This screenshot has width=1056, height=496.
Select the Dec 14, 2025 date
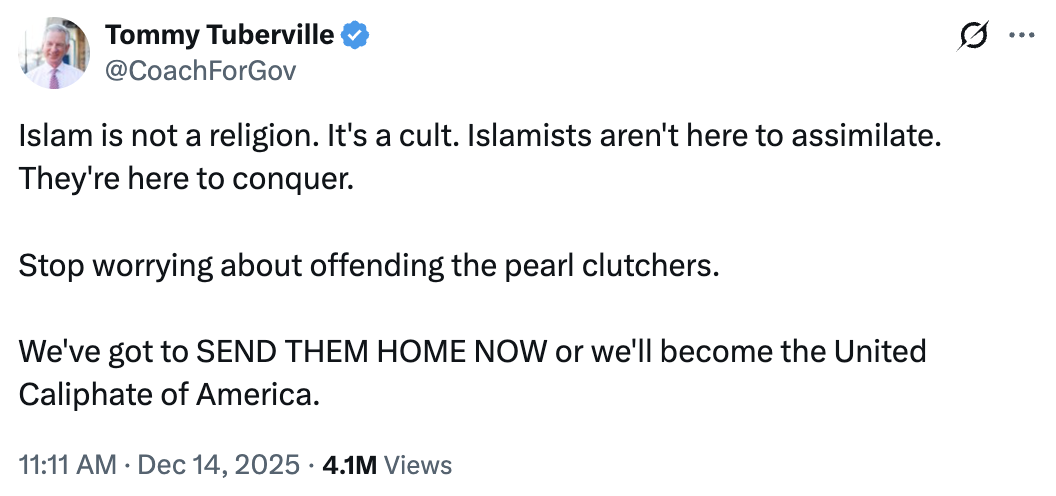click(217, 465)
